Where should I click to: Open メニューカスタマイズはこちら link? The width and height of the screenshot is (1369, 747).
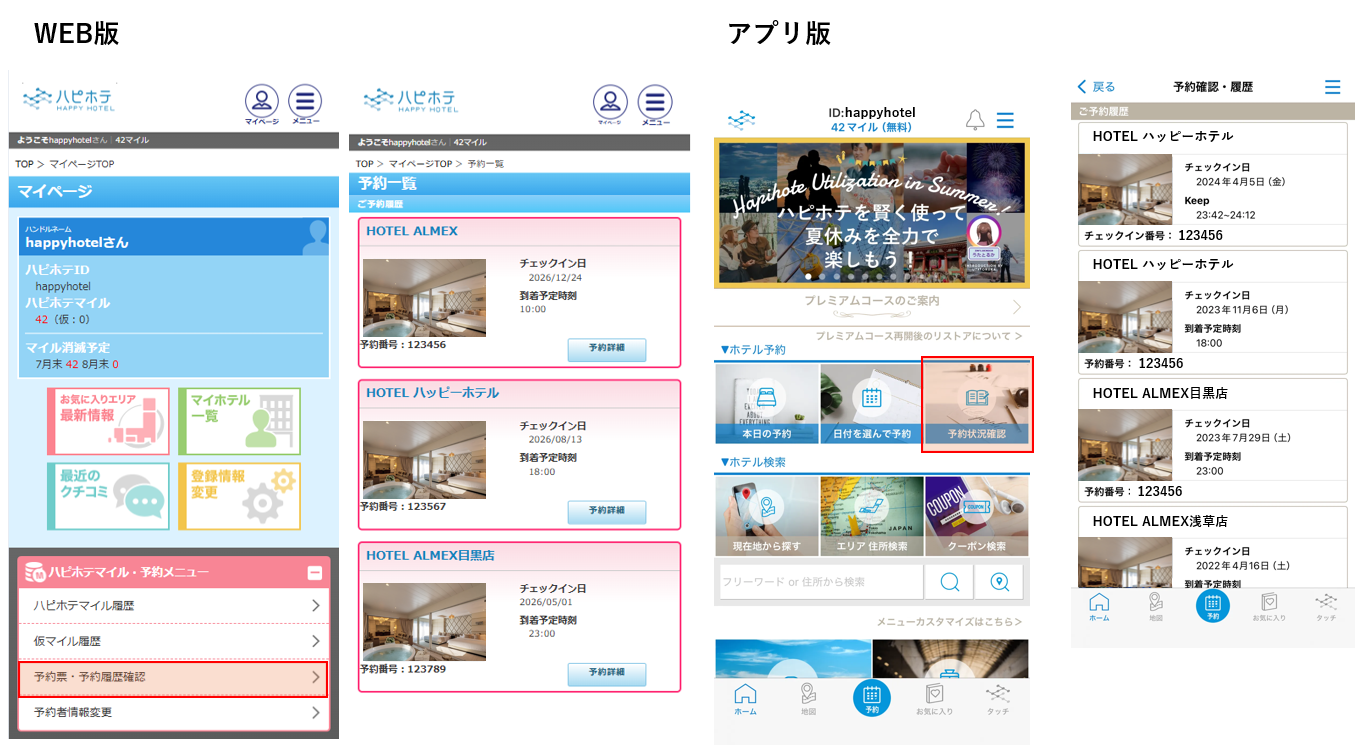[x=949, y=622]
